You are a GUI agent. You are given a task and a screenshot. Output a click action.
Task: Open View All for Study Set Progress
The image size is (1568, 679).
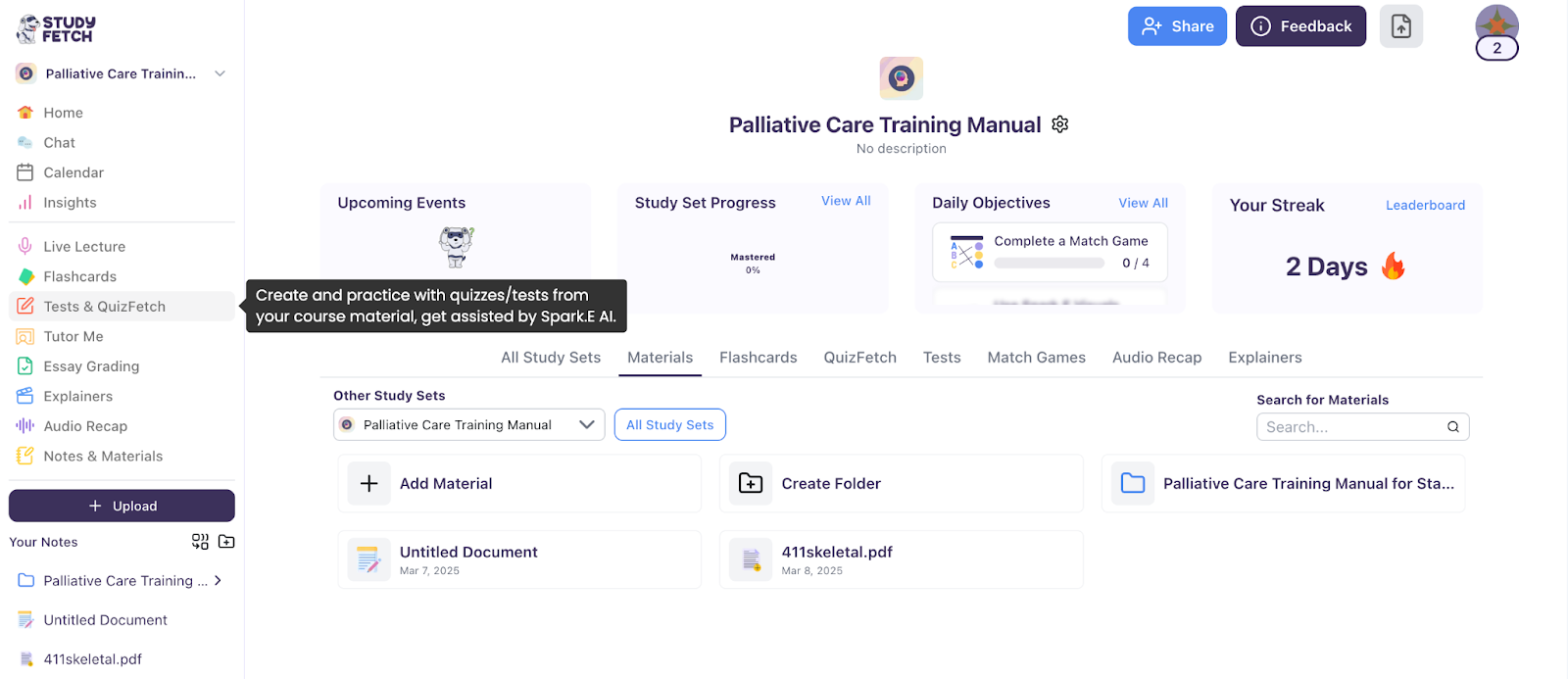point(846,201)
